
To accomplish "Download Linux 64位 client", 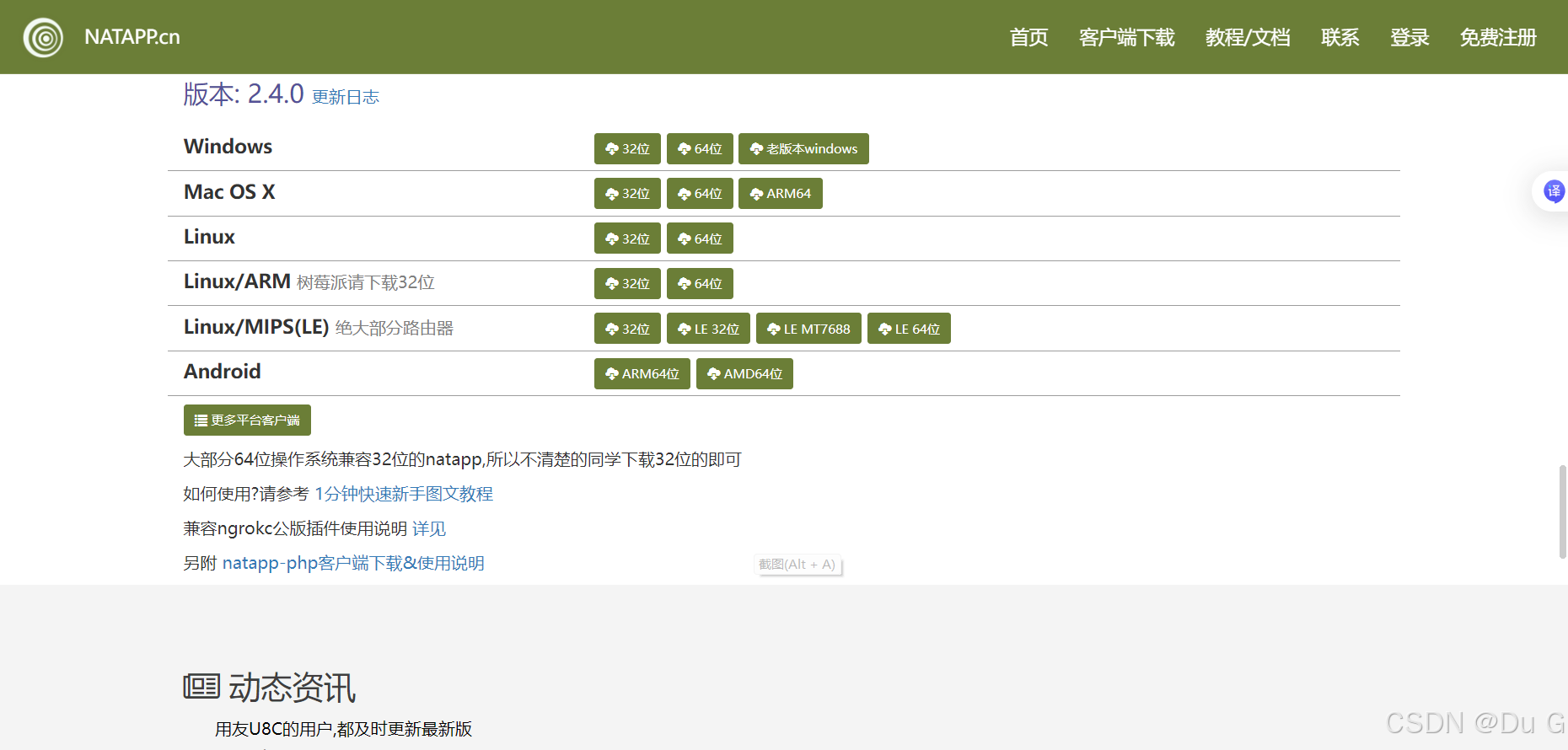I will pyautogui.click(x=700, y=238).
